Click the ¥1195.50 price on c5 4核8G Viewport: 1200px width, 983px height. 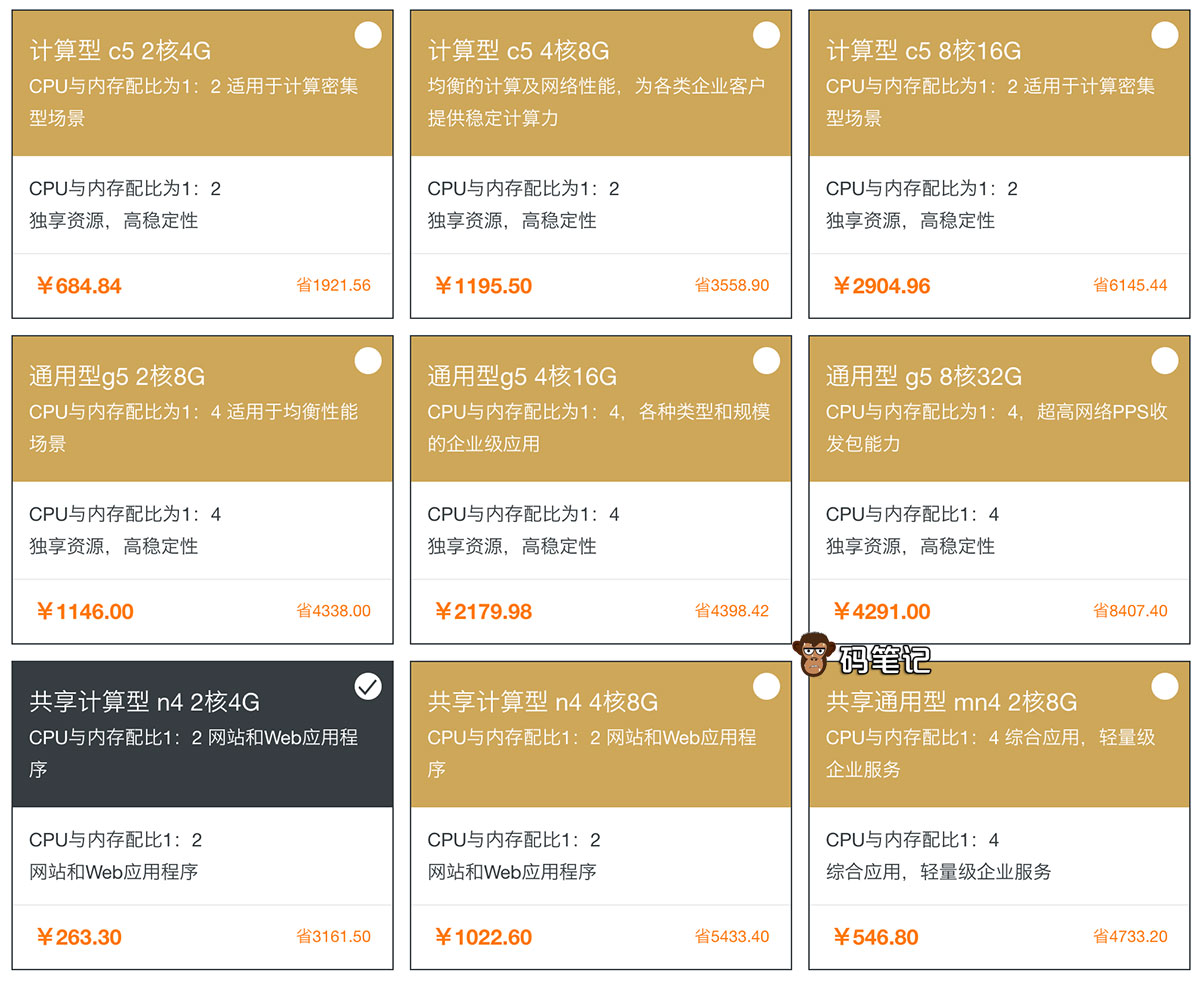[x=483, y=286]
